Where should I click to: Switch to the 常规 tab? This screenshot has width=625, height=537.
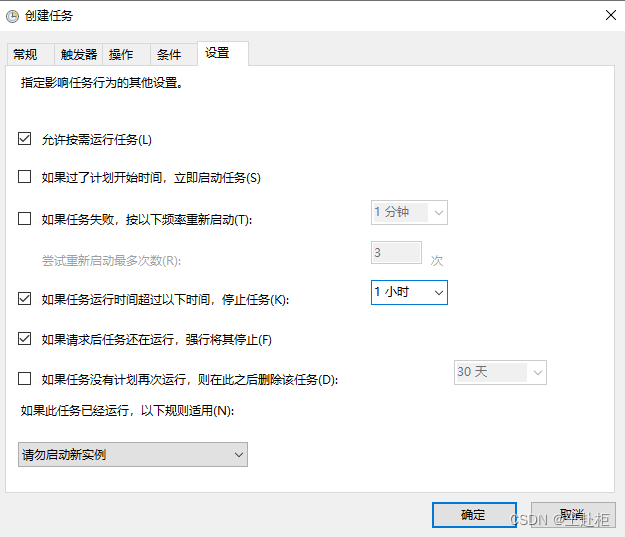tap(31, 54)
